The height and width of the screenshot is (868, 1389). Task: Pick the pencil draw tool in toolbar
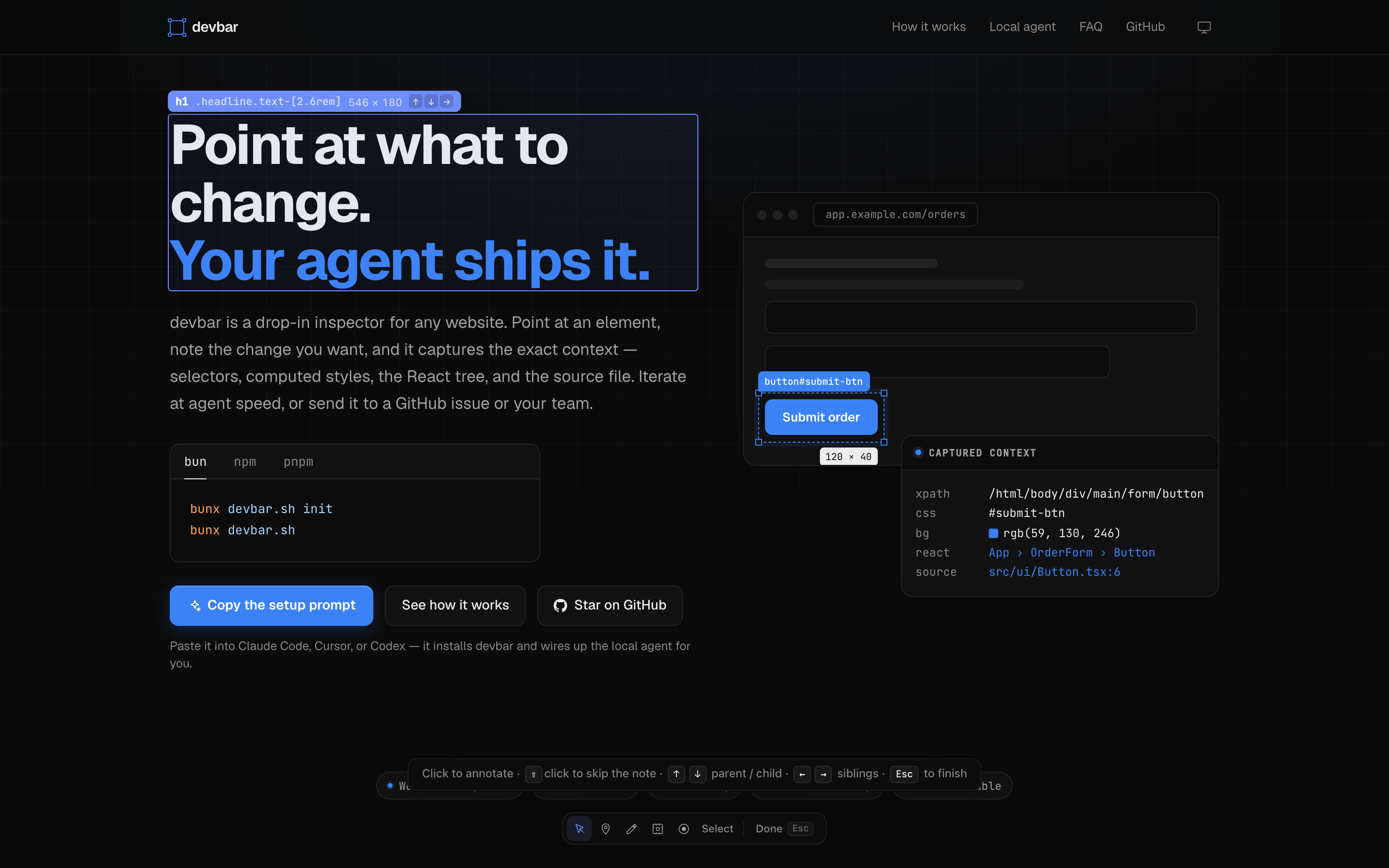pos(631,828)
